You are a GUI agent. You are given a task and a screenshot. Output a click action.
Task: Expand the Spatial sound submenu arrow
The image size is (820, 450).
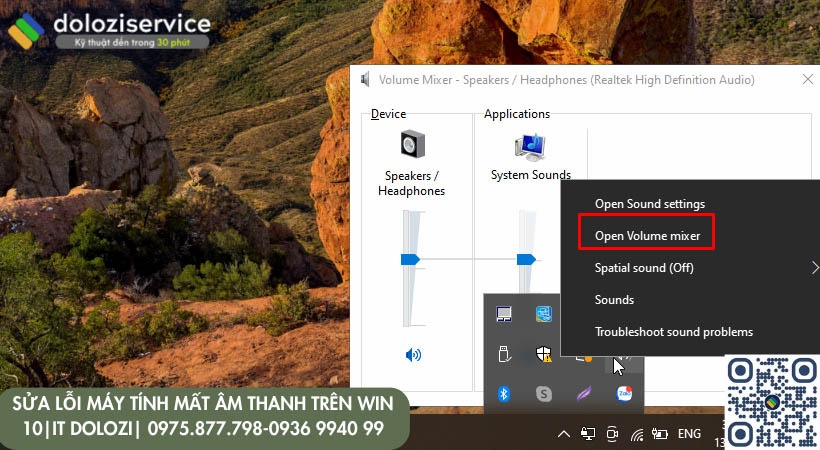tap(815, 268)
